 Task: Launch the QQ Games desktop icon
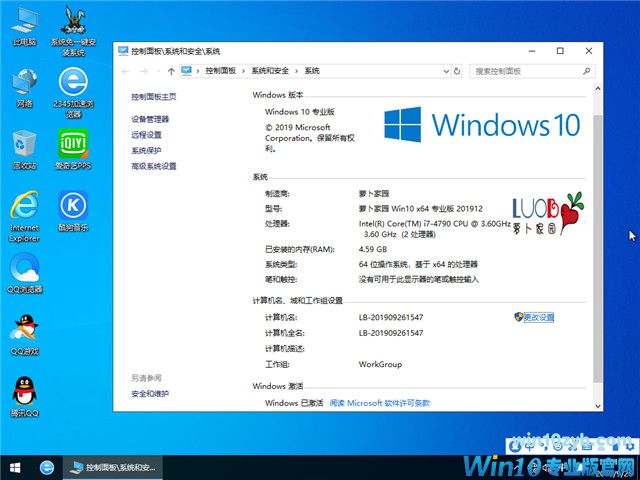coord(24,335)
